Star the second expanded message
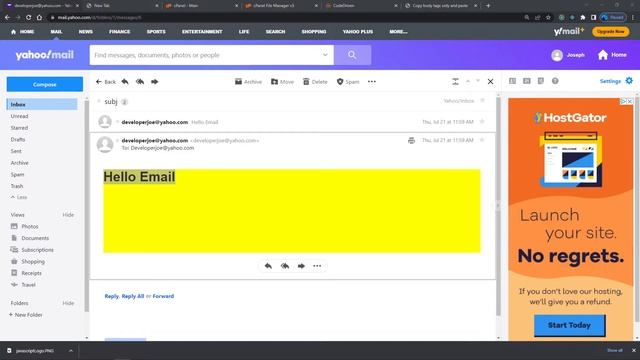Image resolution: width=640 pixels, height=360 pixels. coord(482,140)
